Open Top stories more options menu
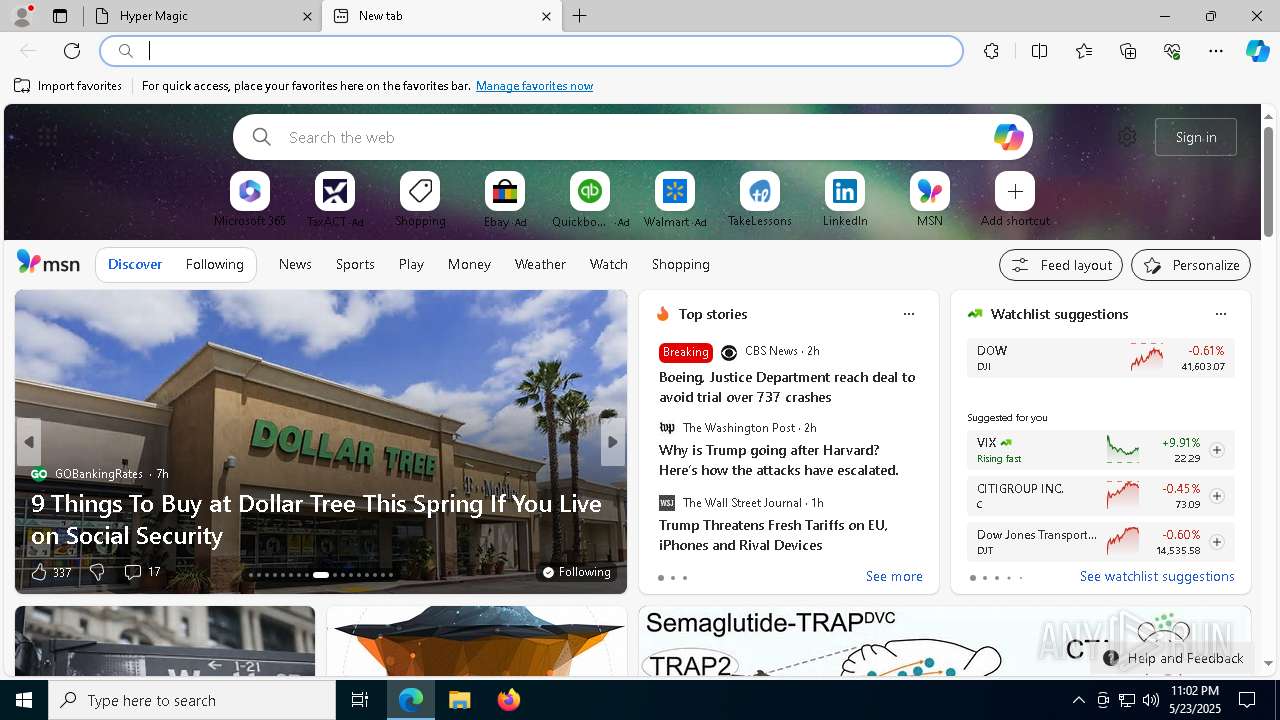Image resolution: width=1280 pixels, height=720 pixels. pyautogui.click(x=909, y=314)
